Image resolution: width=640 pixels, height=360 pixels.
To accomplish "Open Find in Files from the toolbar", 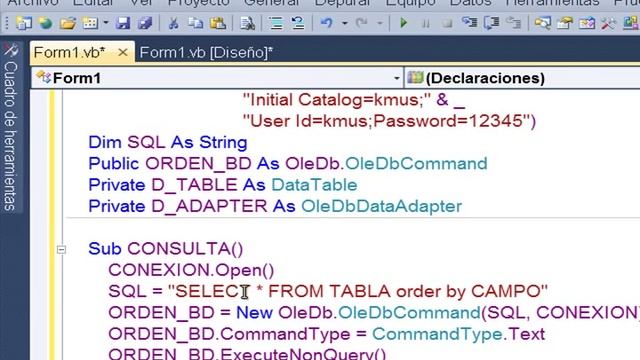I will (247, 23).
